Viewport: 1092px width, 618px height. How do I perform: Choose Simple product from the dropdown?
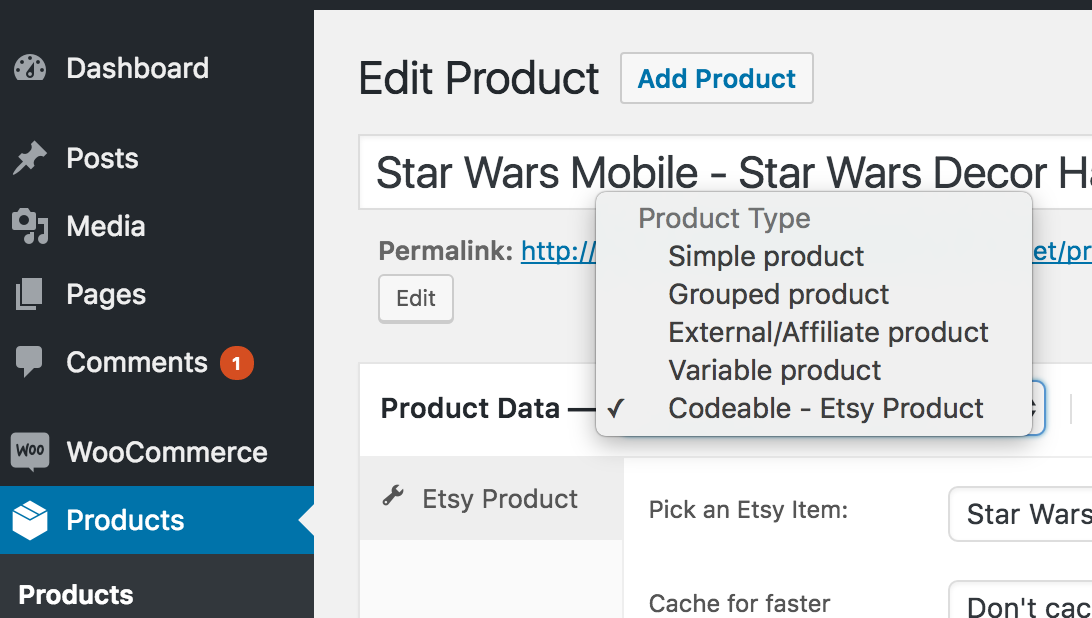(766, 257)
